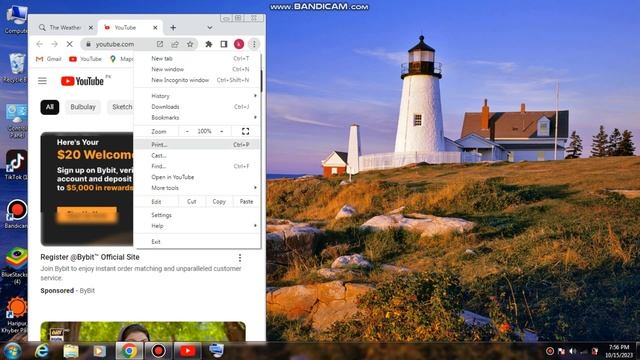Click the video thumbnail below the ad

[x=143, y=331]
